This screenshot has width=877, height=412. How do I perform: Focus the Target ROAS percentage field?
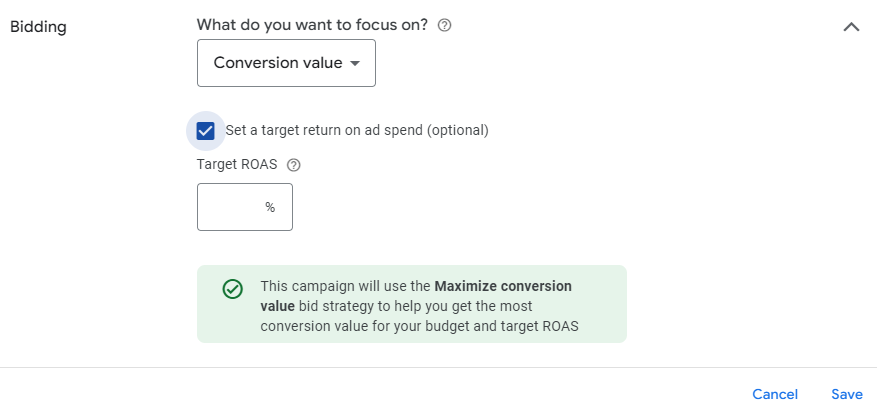pos(245,207)
